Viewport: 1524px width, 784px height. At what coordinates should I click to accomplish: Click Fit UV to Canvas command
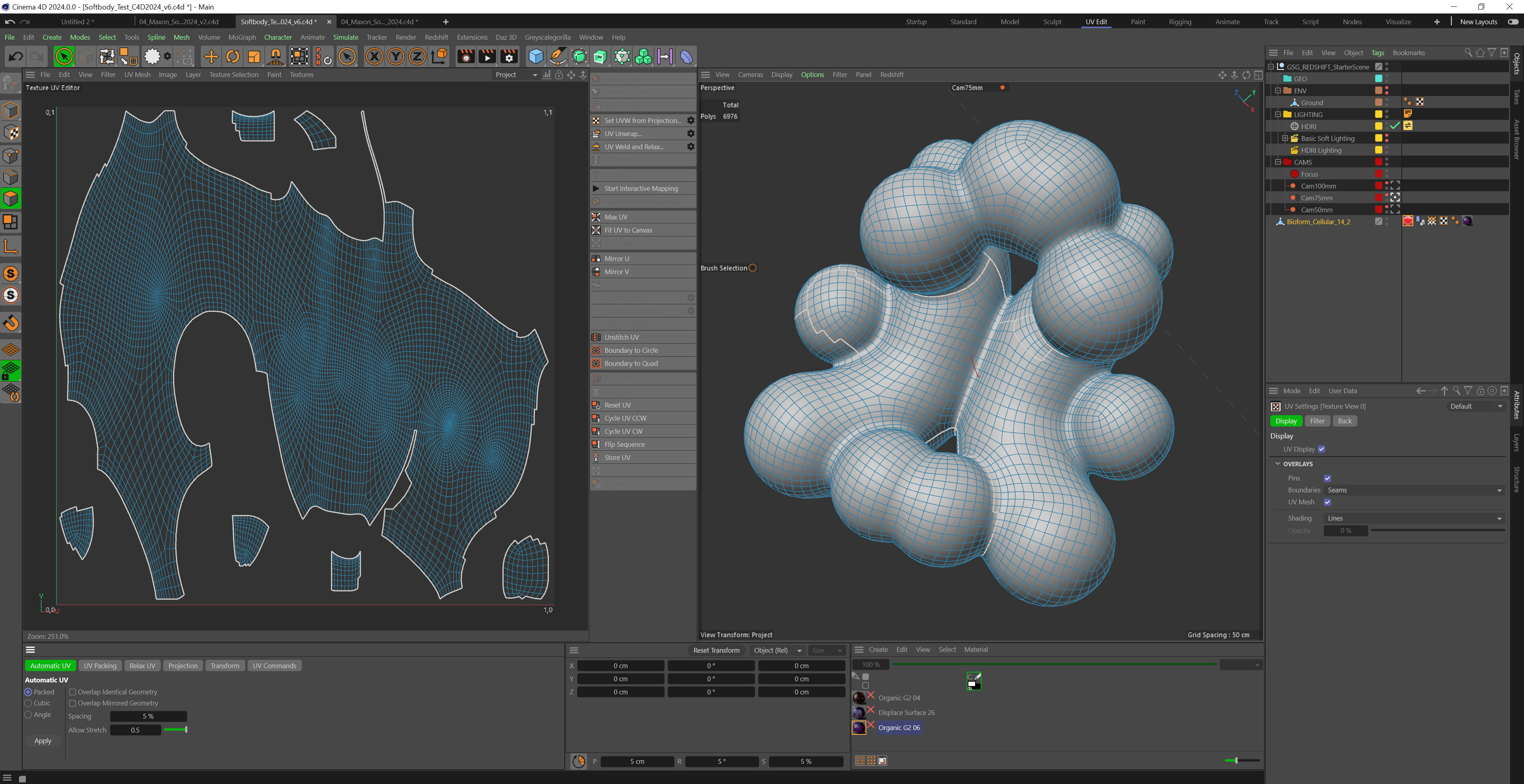click(628, 230)
